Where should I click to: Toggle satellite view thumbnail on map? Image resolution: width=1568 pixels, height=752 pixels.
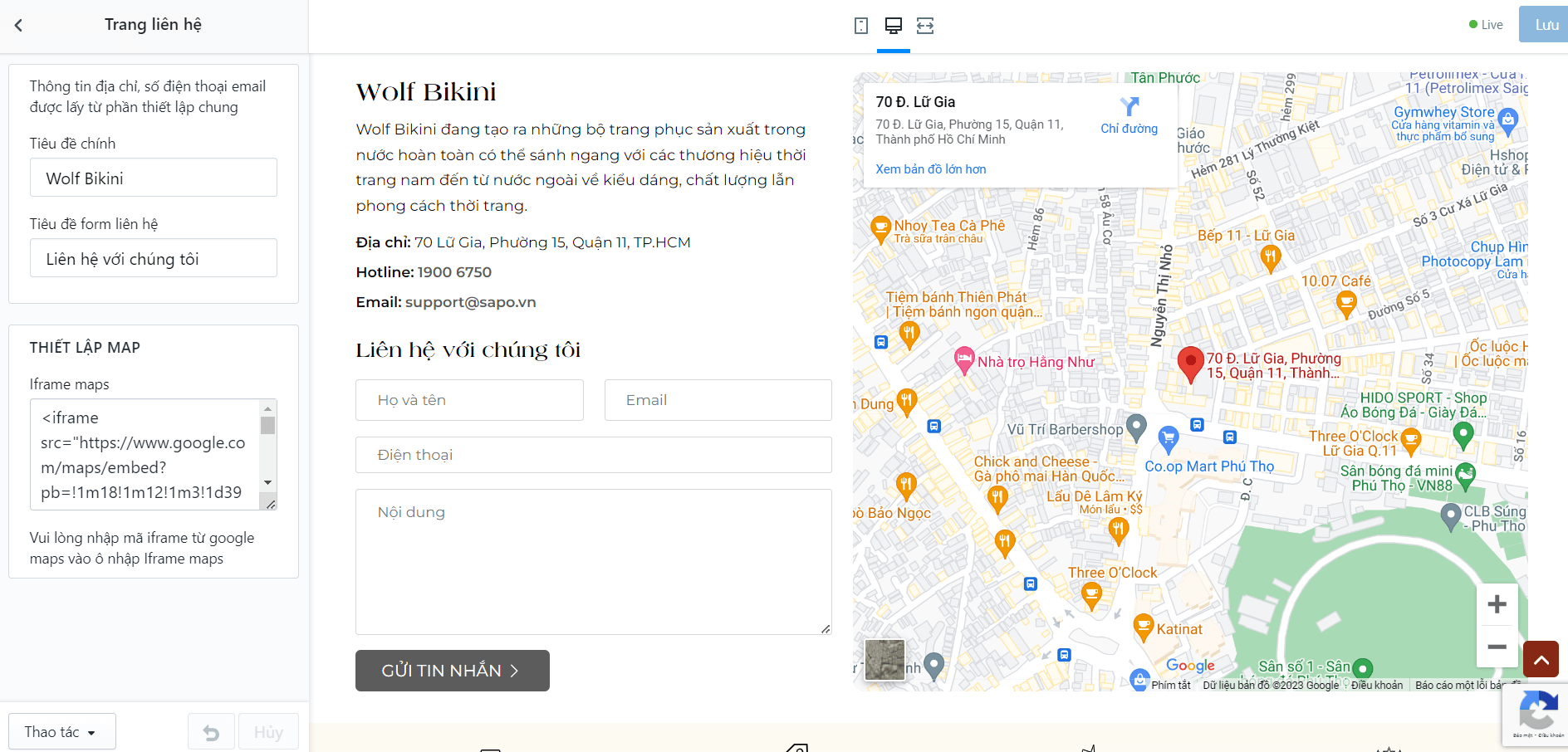(x=884, y=660)
